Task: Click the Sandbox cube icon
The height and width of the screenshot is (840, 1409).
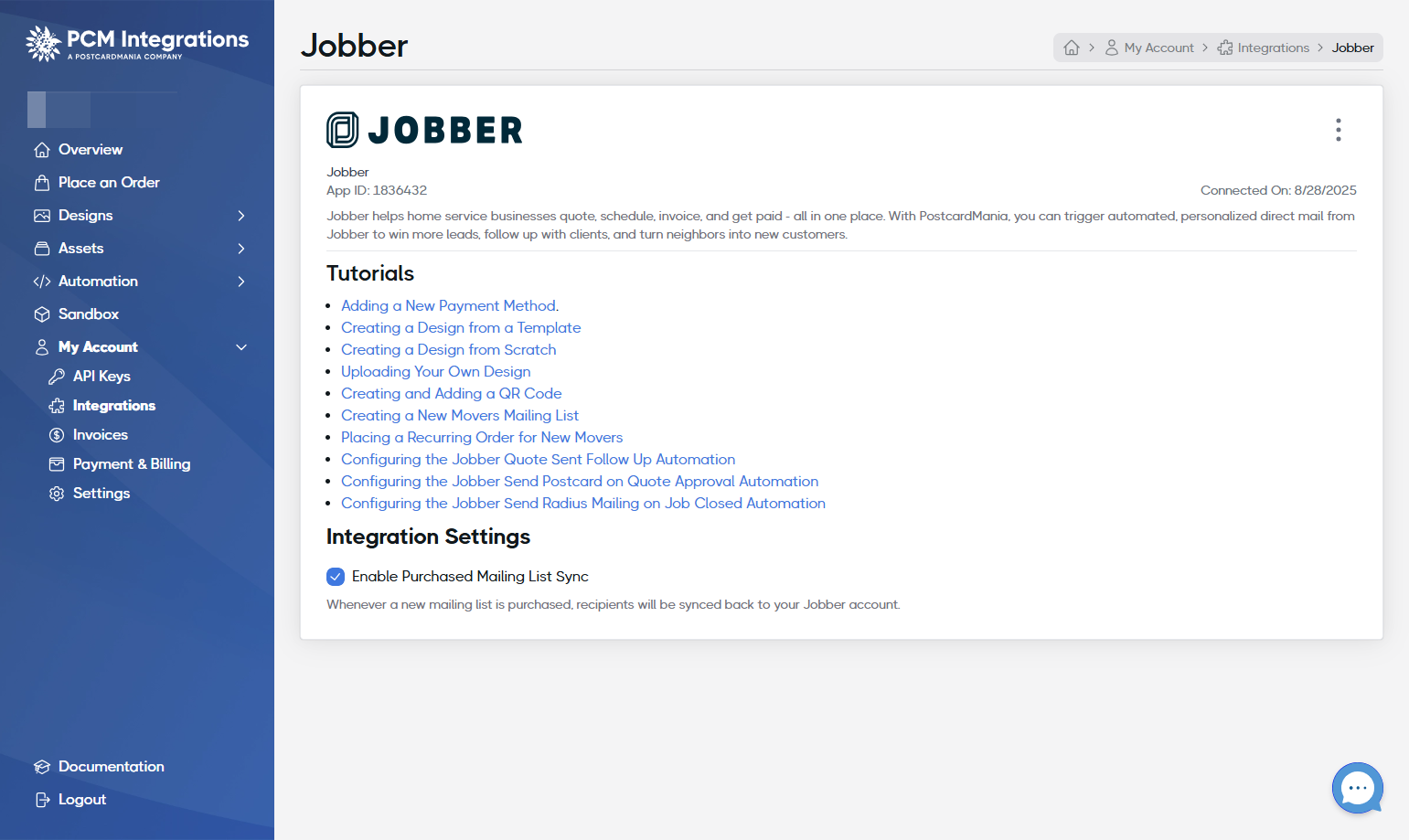Action: click(41, 314)
